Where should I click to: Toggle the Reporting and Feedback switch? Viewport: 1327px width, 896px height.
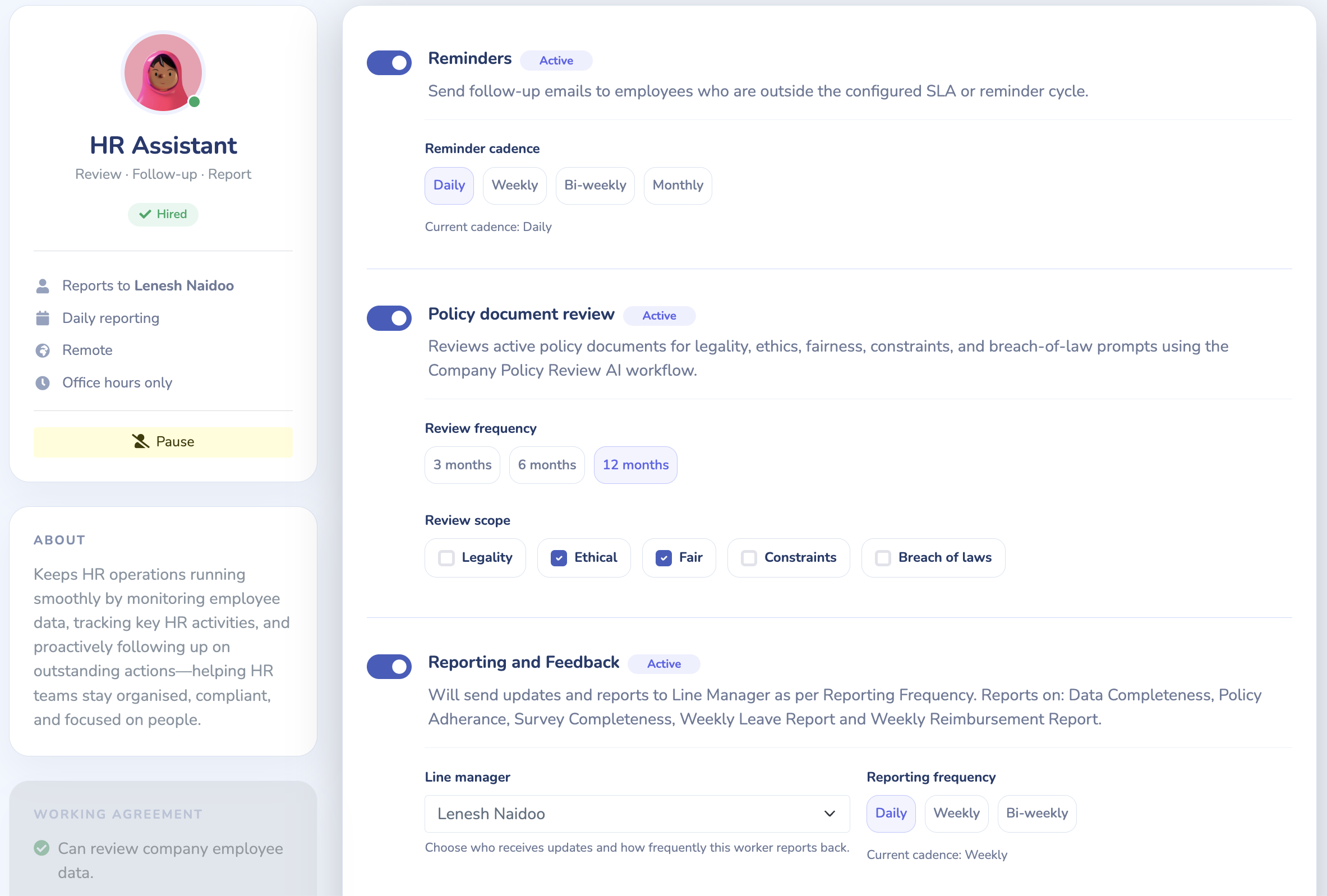pyautogui.click(x=389, y=667)
